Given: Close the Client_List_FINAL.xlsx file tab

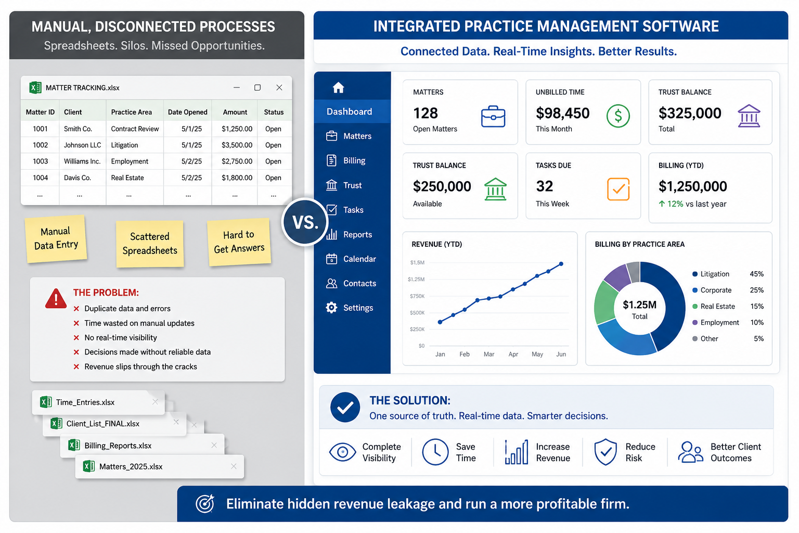Looking at the screenshot, I should [x=176, y=422].
